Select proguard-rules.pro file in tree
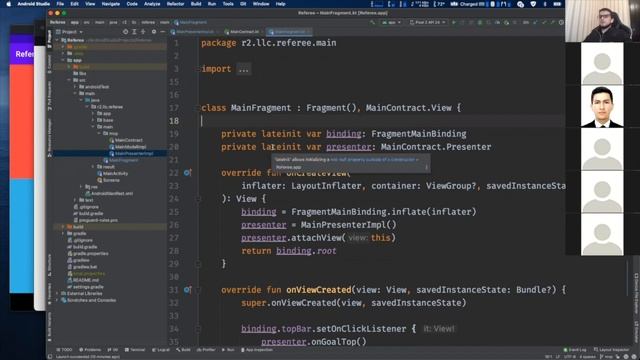Screen dimensions: 640x360 click(x=96, y=220)
